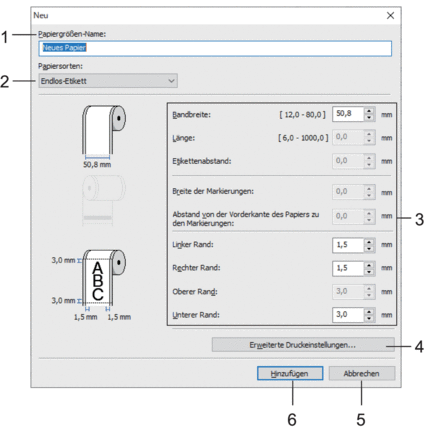Click the Unterer Rand value field
This screenshot has width=426, height=431.
348,315
